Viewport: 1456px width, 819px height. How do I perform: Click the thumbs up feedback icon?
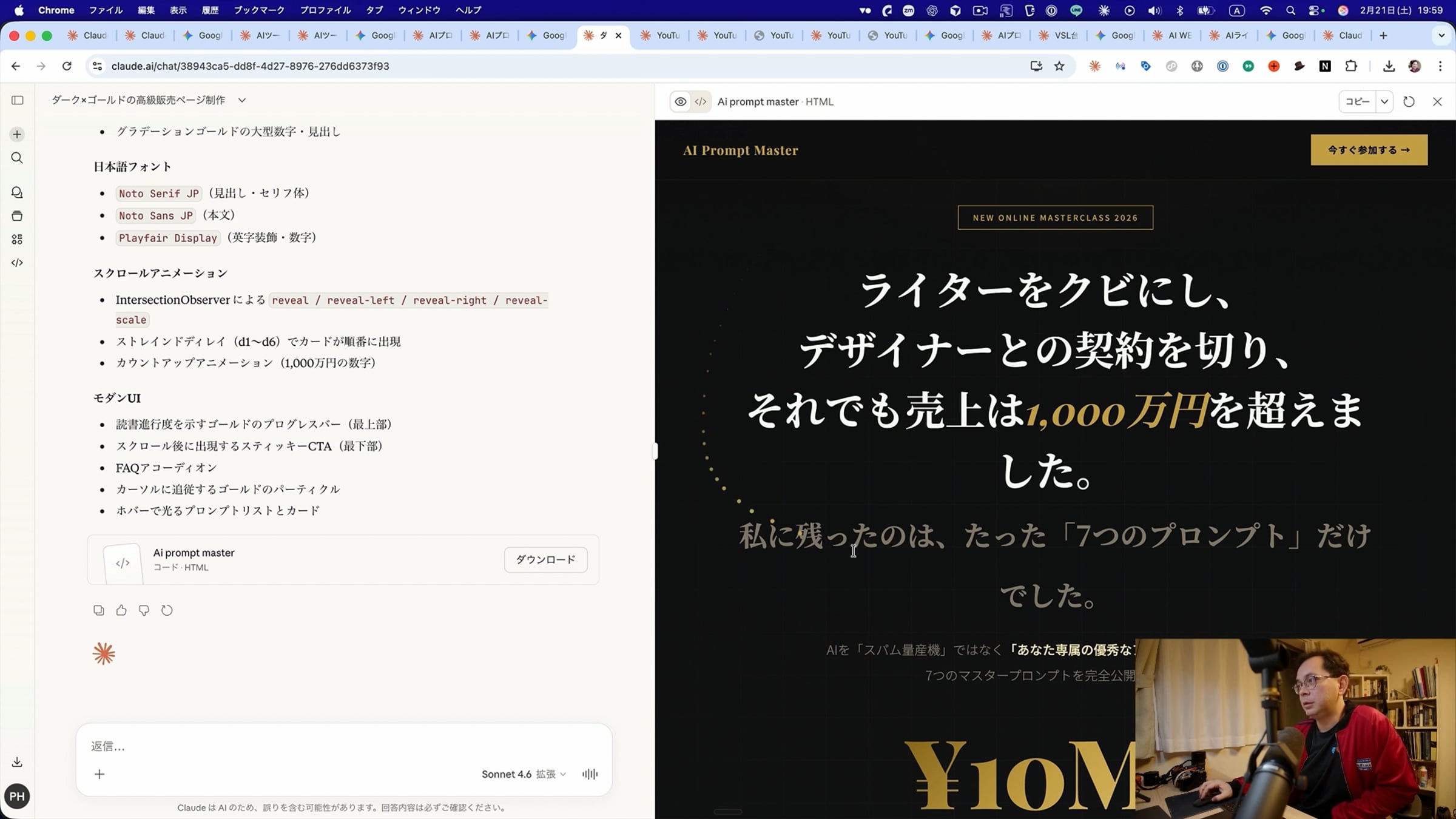[121, 610]
